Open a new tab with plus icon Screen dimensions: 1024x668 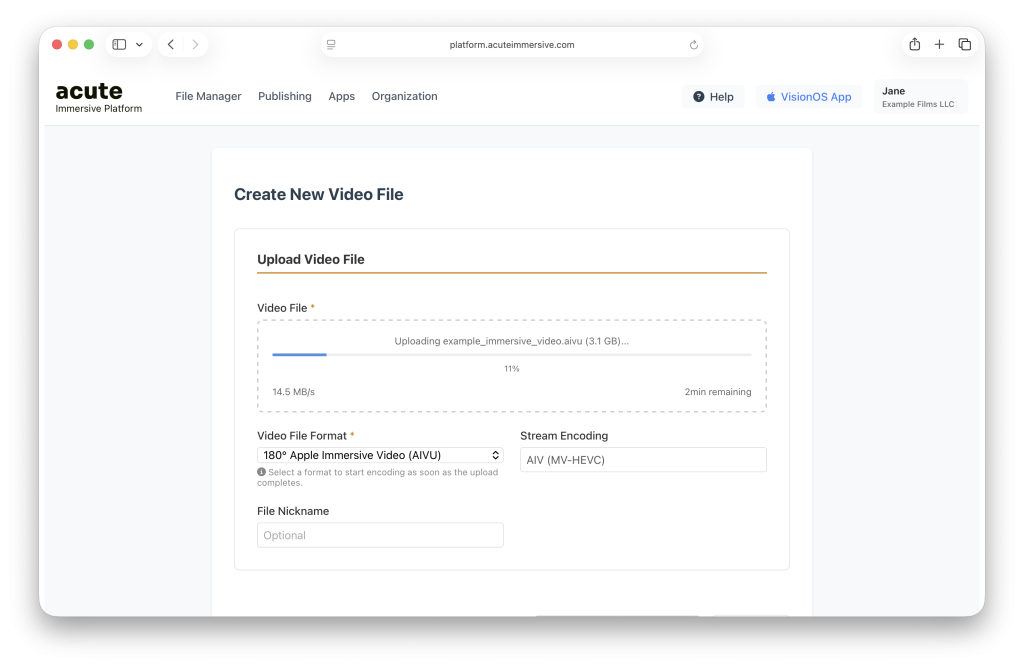pos(939,45)
